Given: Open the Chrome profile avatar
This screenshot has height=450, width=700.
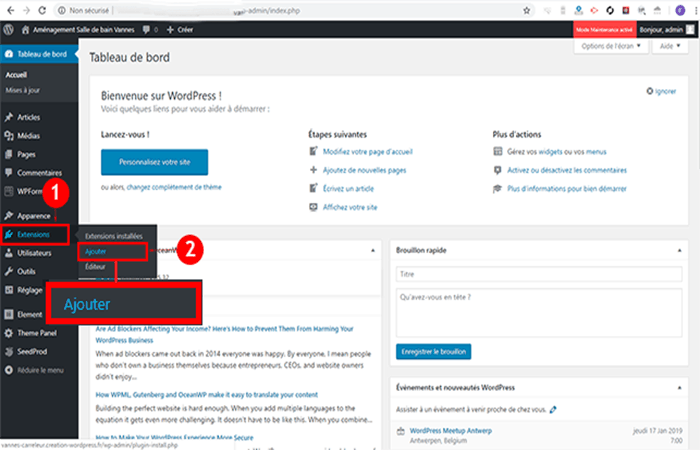Looking at the screenshot, I should [680, 10].
